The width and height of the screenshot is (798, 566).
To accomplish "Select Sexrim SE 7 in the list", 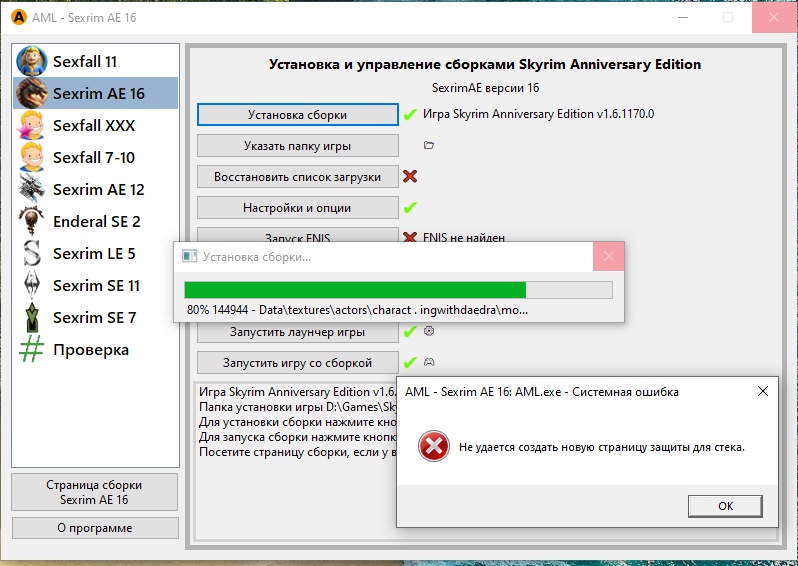I will click(x=96, y=318).
